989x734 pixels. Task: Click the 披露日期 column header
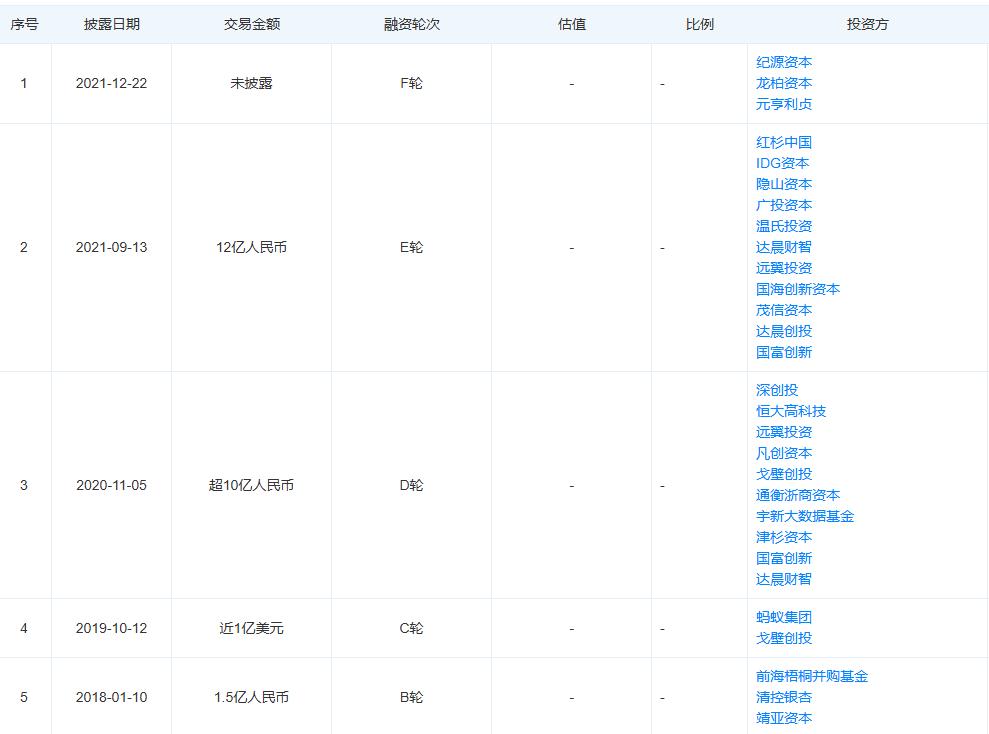tap(112, 25)
